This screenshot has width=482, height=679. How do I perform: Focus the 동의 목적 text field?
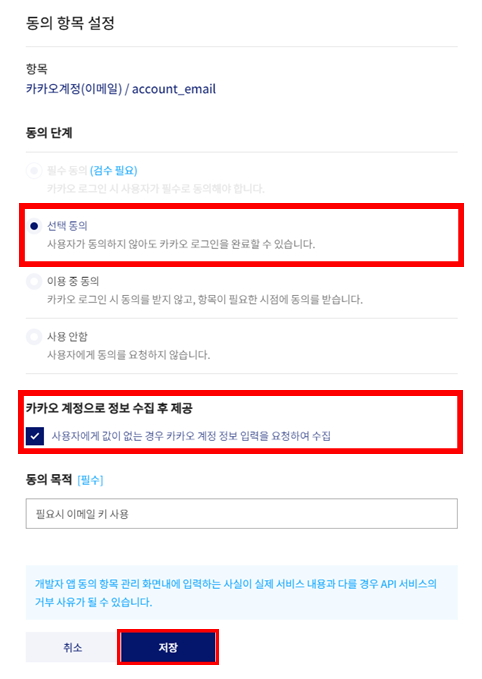242,514
